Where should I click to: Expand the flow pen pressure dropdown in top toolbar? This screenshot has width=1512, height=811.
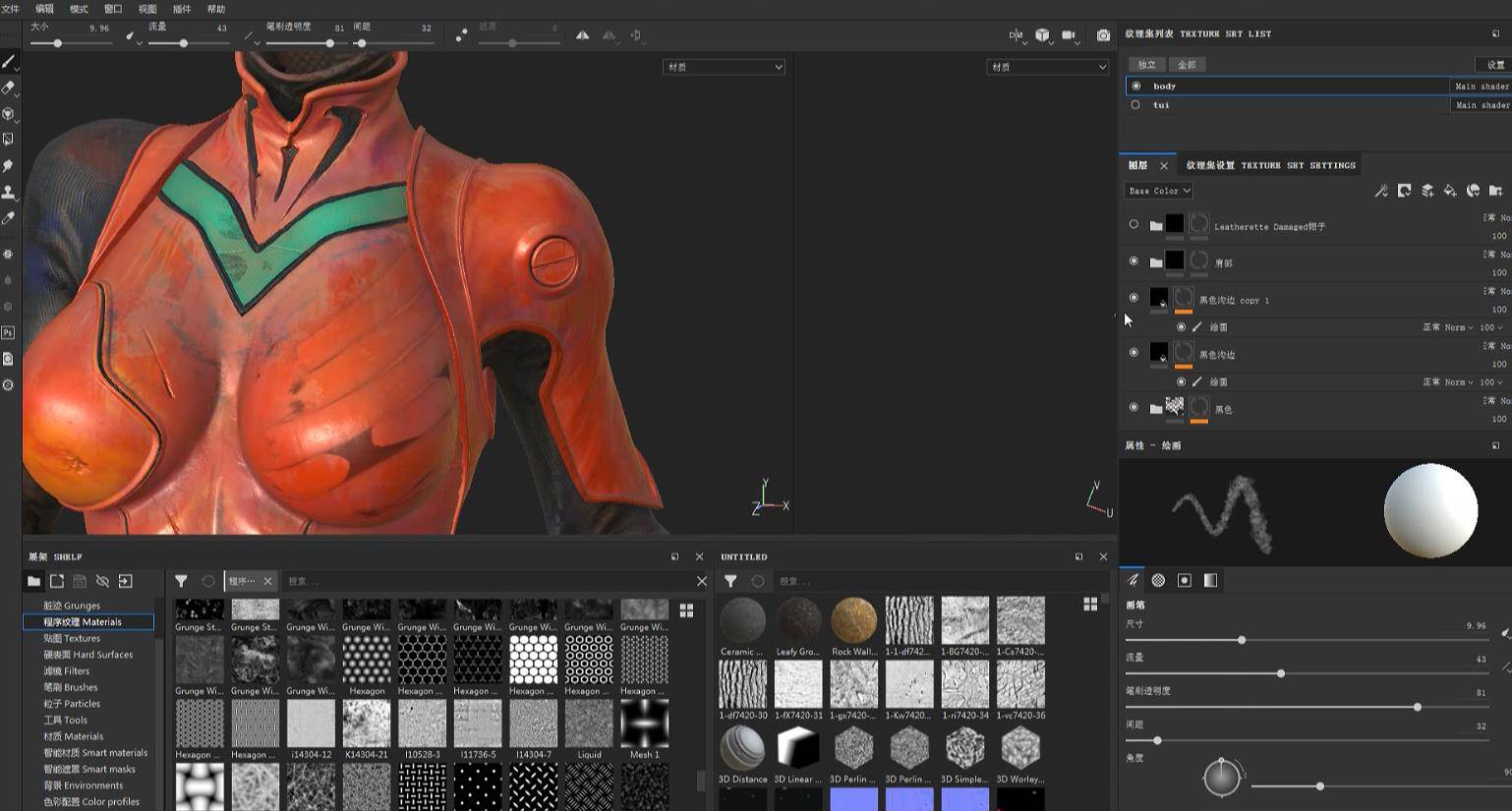point(250,36)
